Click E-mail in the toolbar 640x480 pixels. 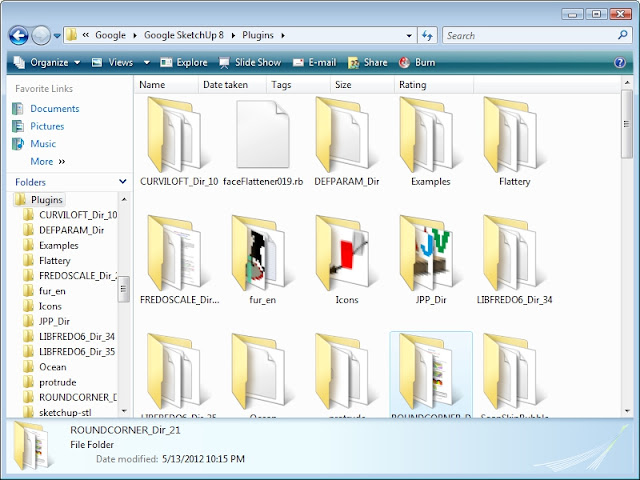[x=315, y=62]
